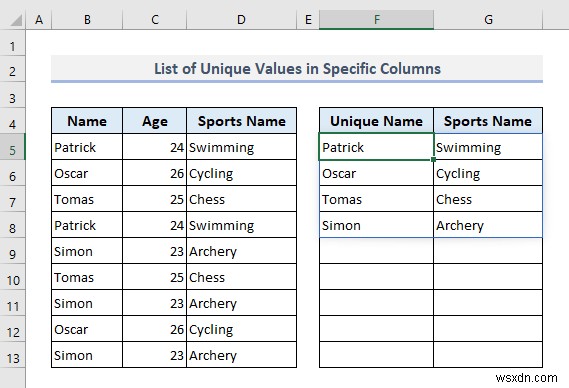Select cell C6 with age 26
569x388 pixels.
[x=155, y=173]
